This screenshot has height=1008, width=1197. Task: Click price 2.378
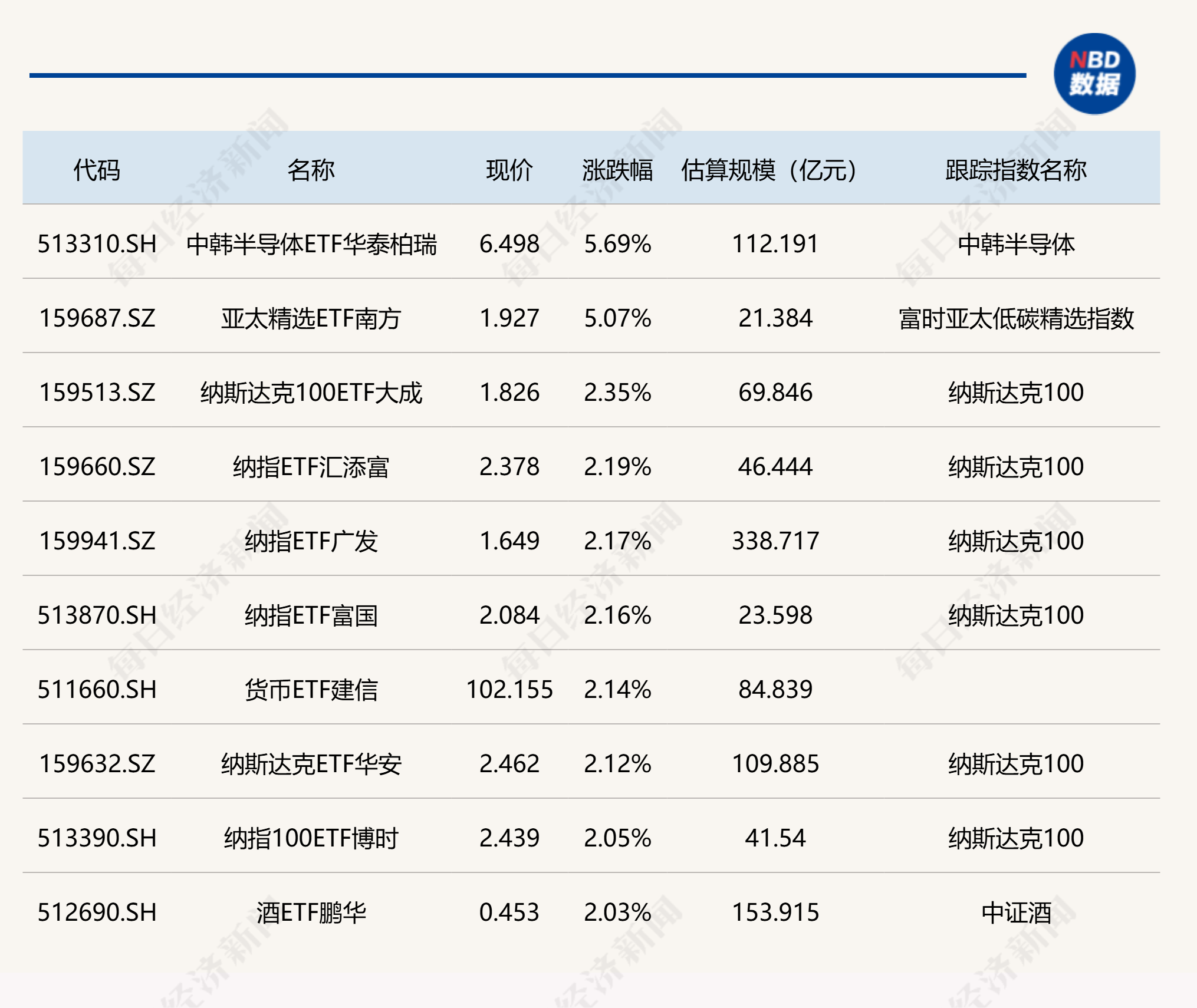tap(509, 467)
